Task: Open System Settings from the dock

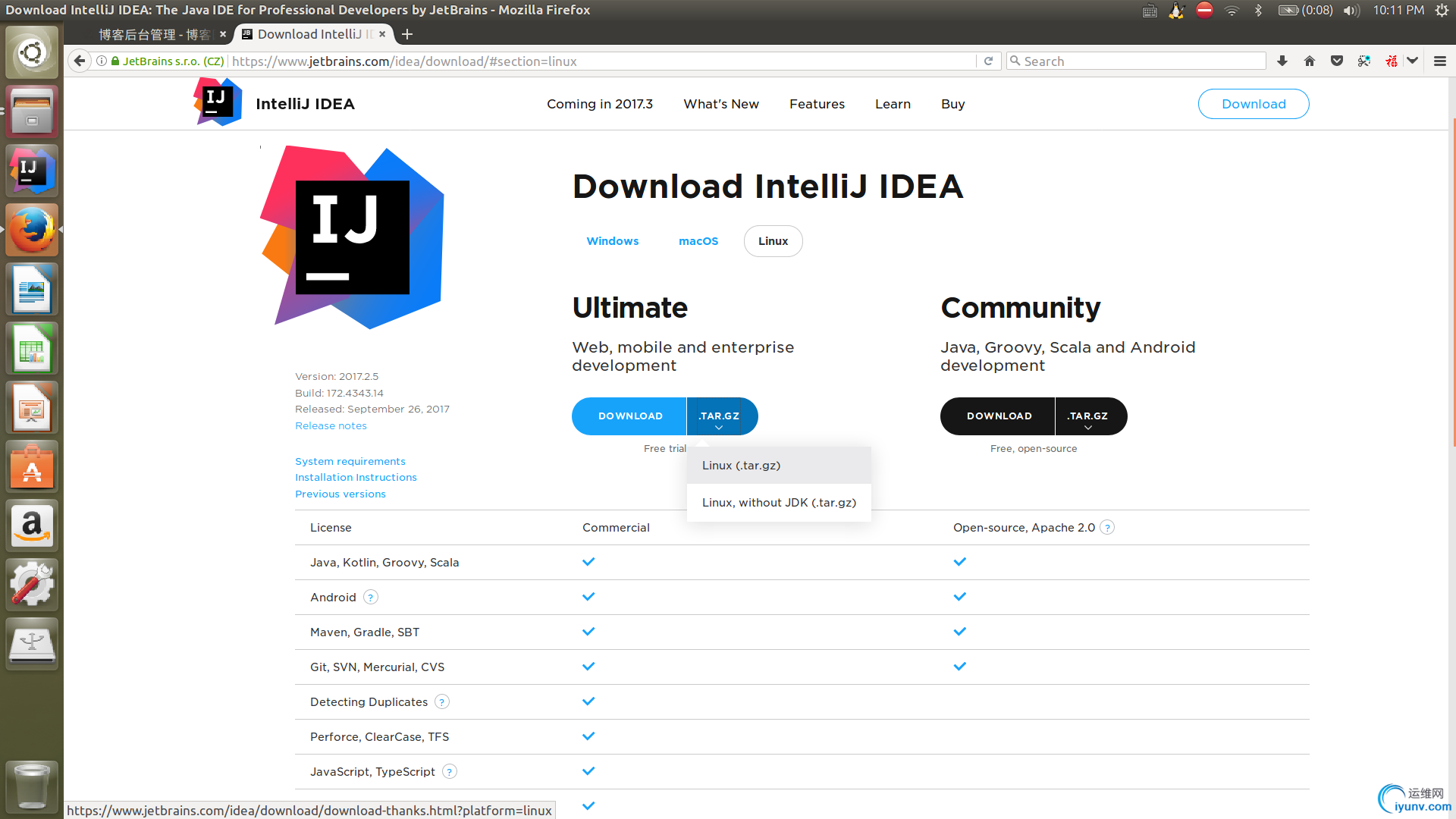Action: point(32,585)
